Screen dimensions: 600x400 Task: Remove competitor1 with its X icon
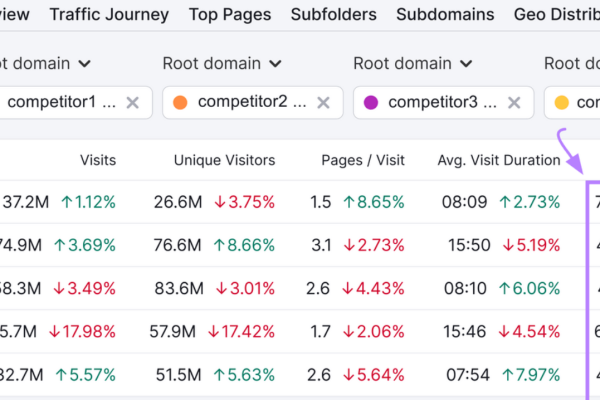pyautogui.click(x=133, y=103)
